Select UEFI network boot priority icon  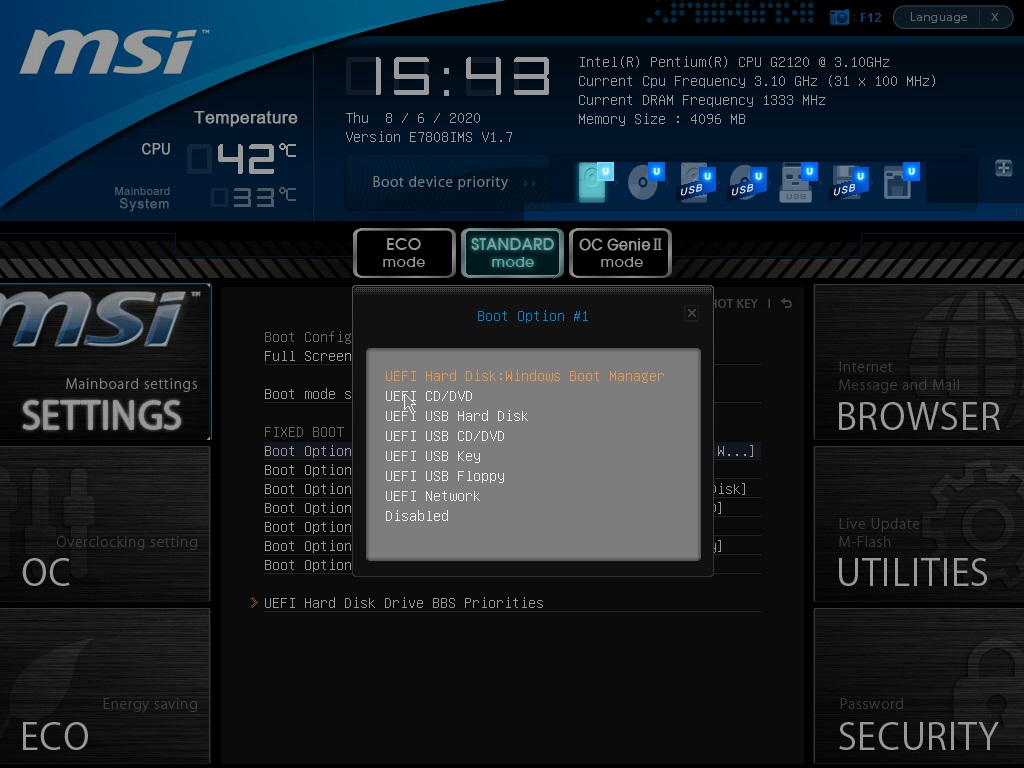(x=900, y=182)
